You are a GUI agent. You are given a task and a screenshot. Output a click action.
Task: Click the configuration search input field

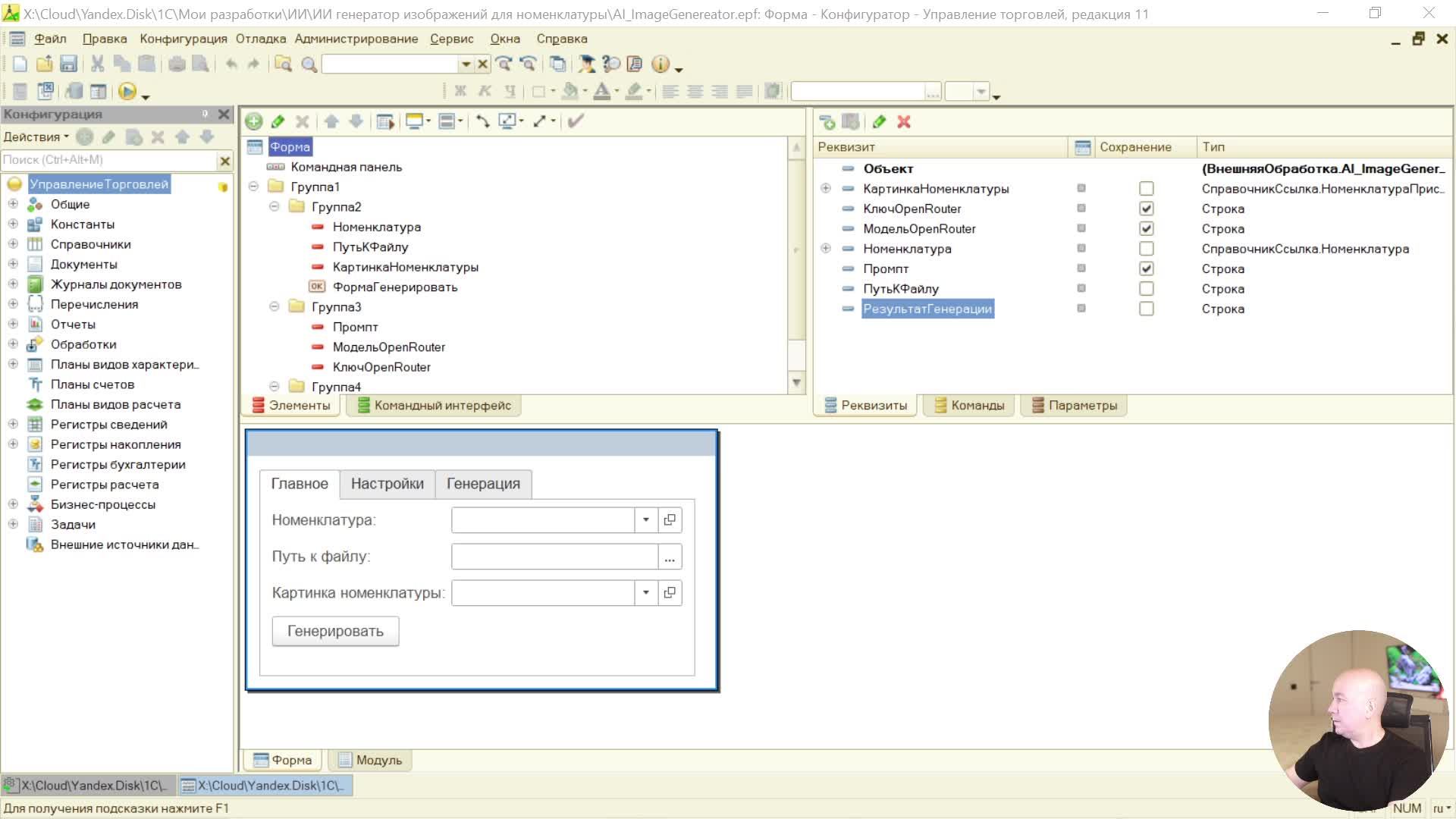[x=106, y=160]
